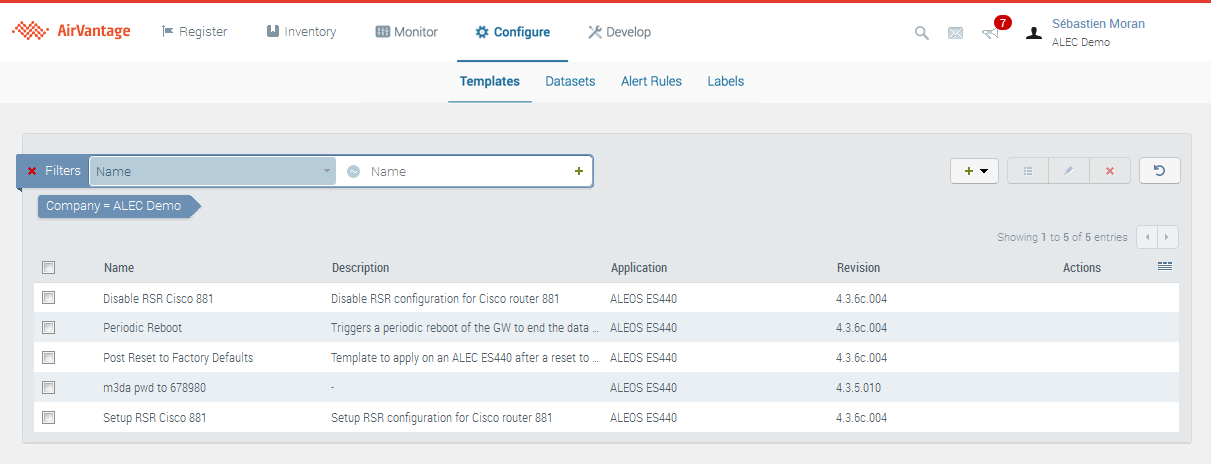Open notifications with the 7 badge
Viewport: 1211px width, 464px height.
[x=991, y=32]
